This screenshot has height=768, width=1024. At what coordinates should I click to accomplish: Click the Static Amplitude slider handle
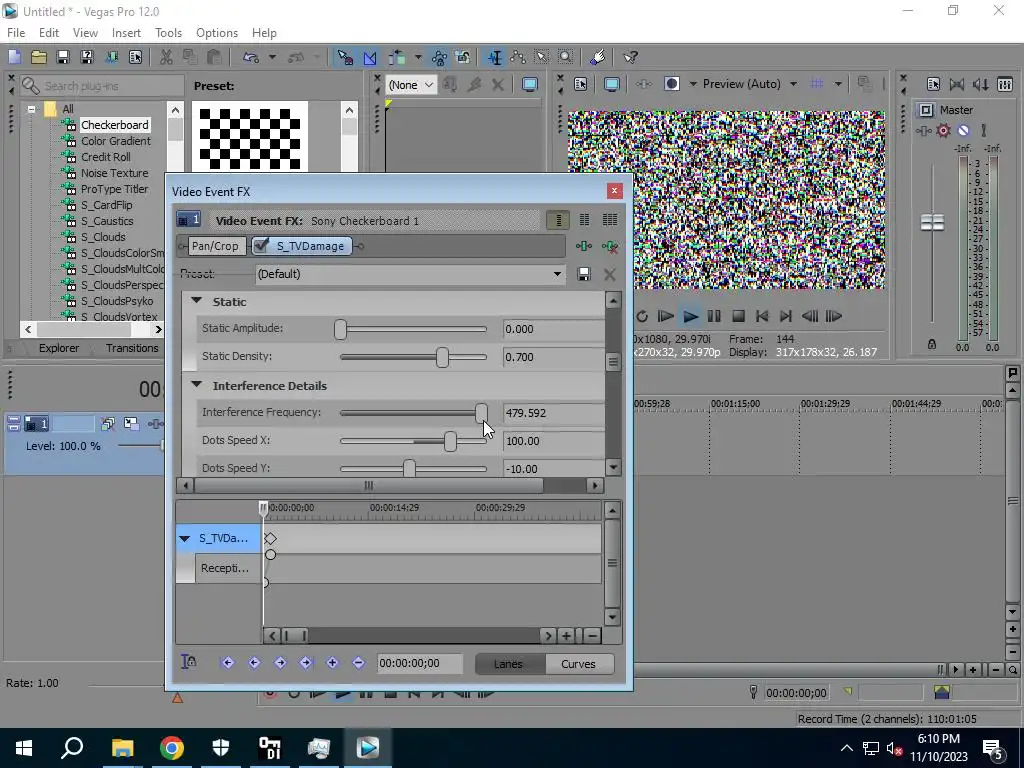pos(340,329)
